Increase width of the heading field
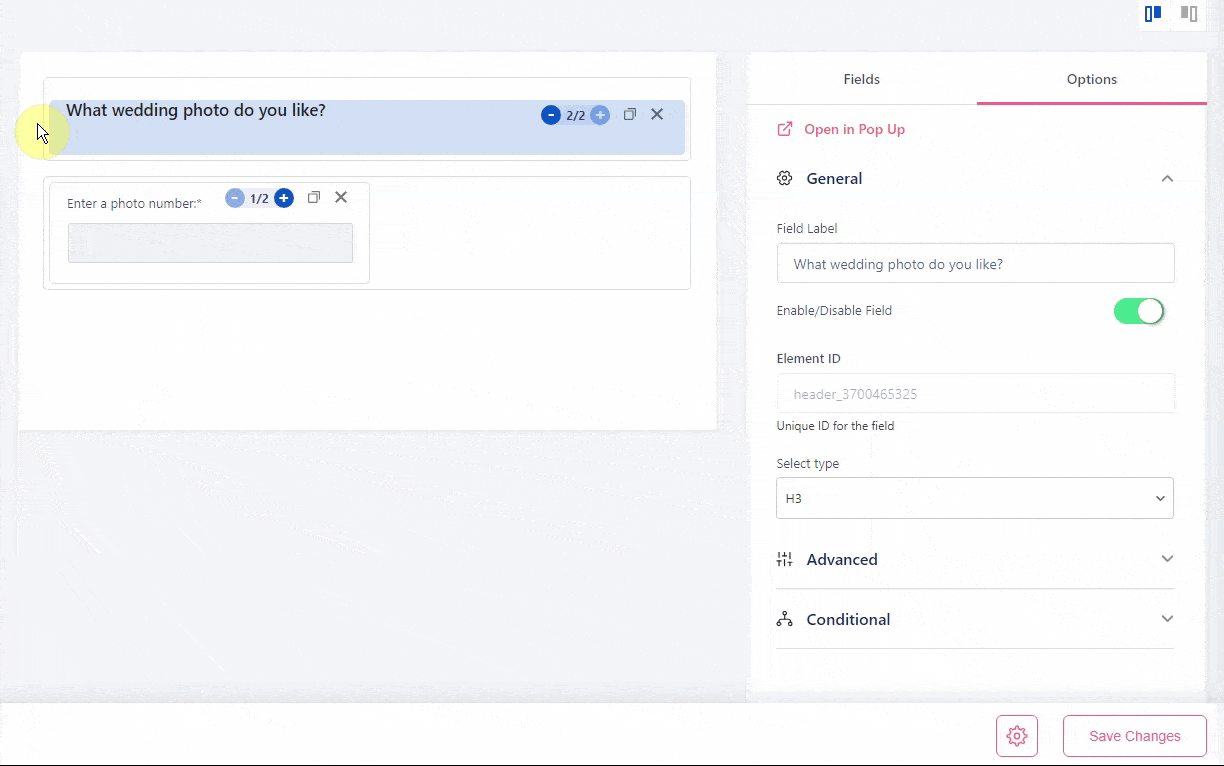 tap(600, 115)
